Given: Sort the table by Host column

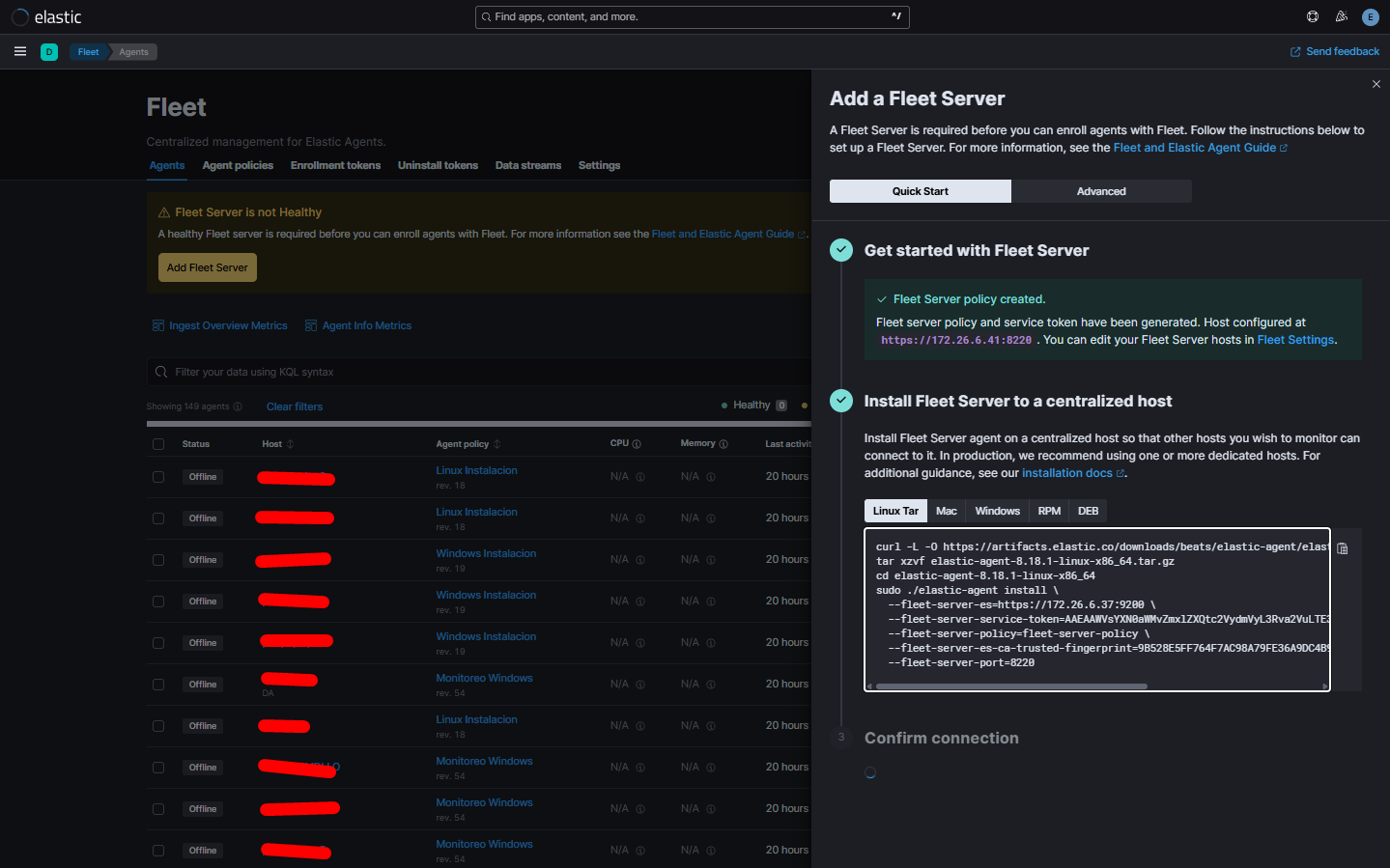Looking at the screenshot, I should coord(278,444).
